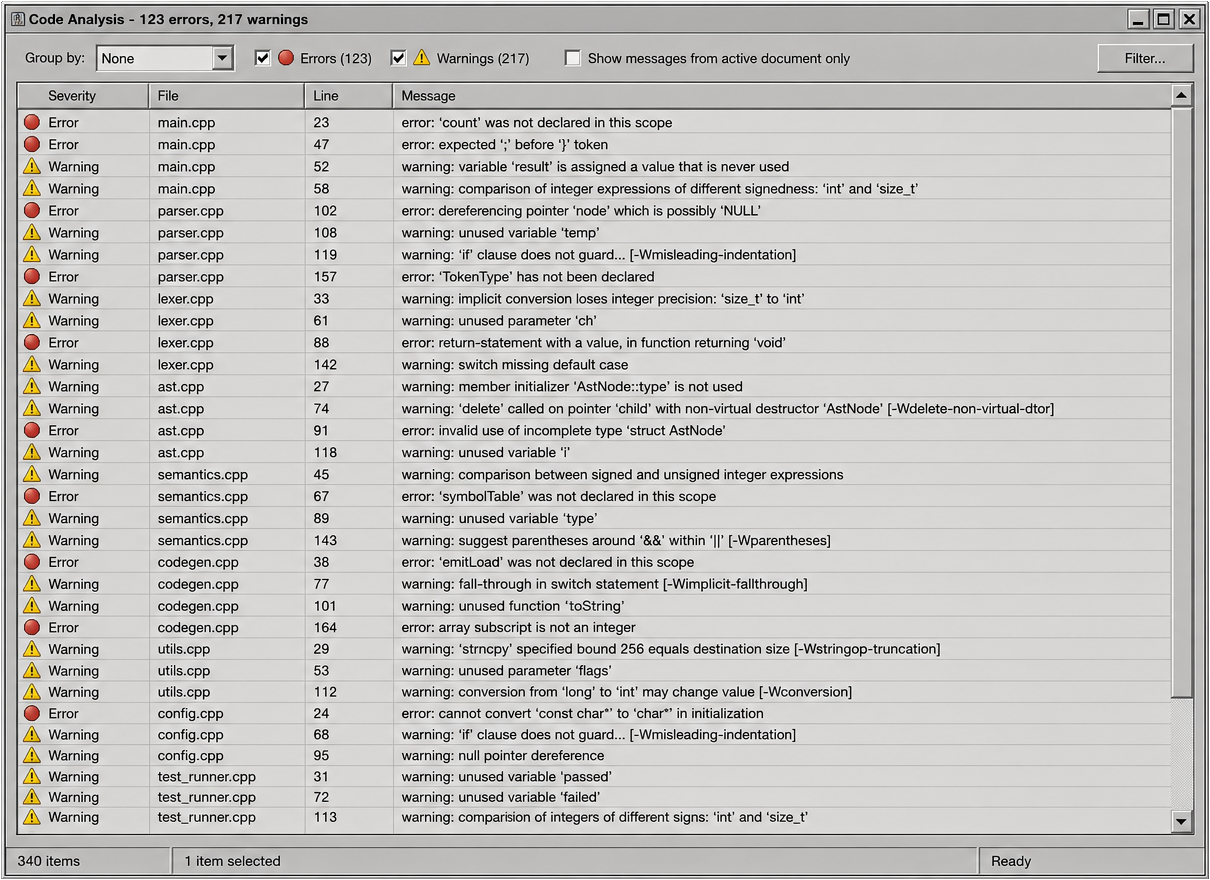The image size is (1210, 880).
Task: Click error icon for parser.cpp line 102
Action: click(x=32, y=211)
